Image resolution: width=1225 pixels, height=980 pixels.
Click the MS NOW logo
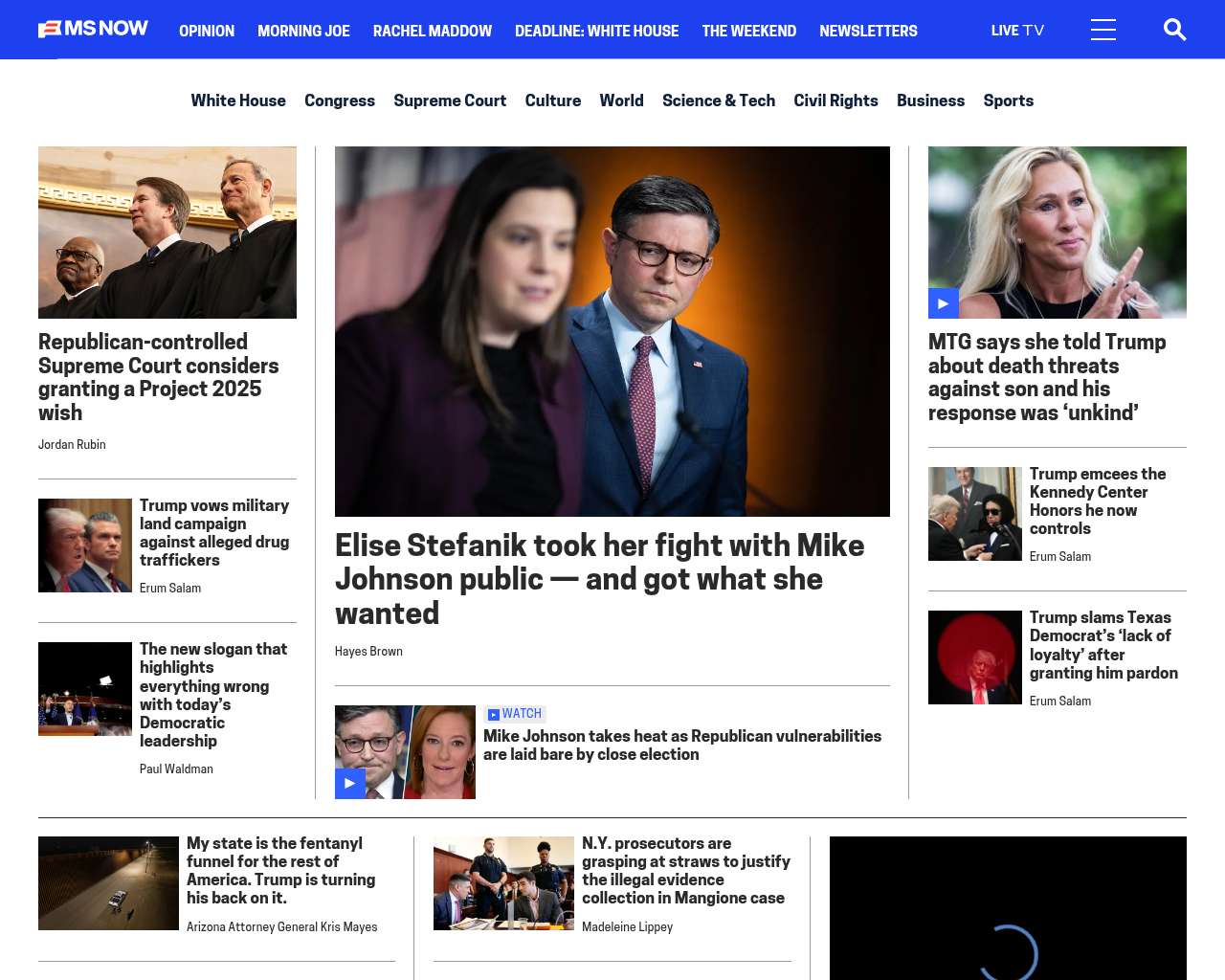pyautogui.click(x=93, y=29)
